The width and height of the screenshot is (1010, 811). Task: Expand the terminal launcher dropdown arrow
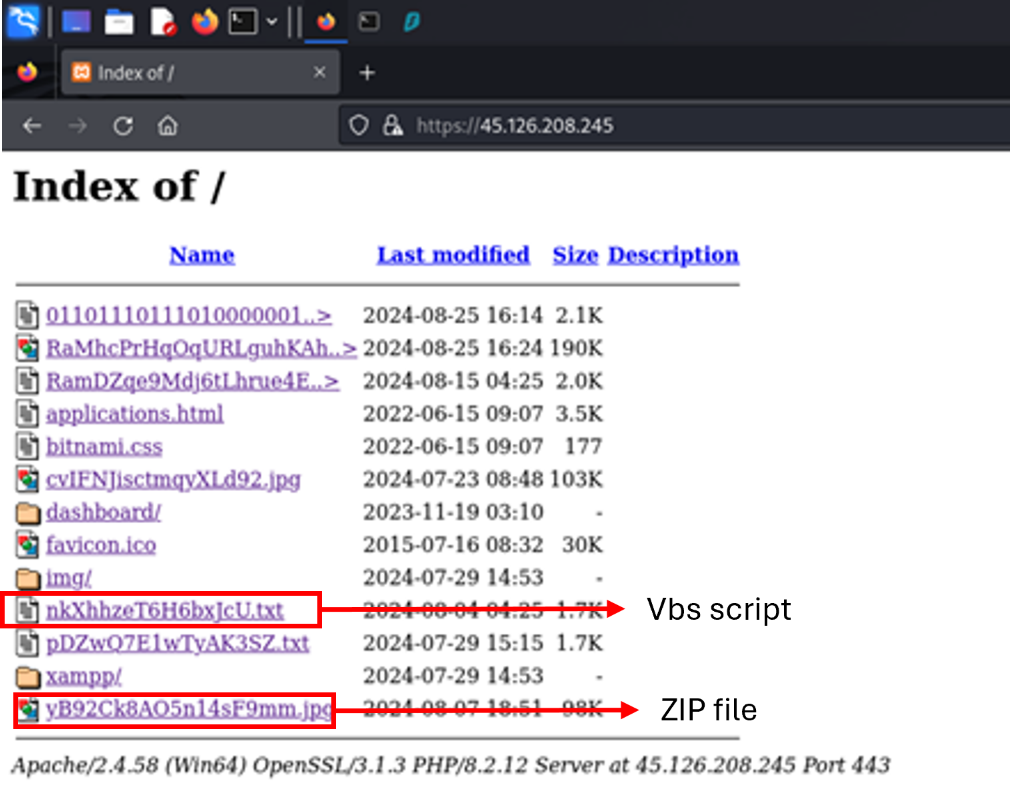271,21
